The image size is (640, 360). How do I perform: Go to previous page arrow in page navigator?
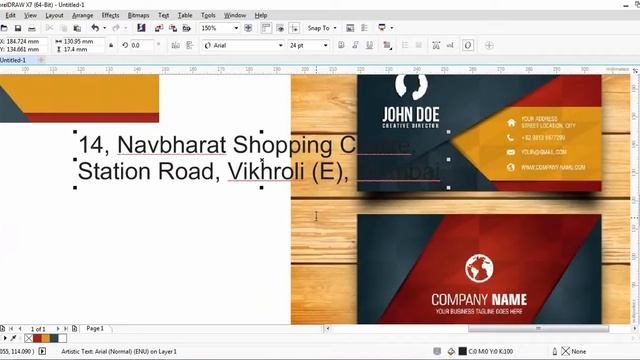click(x=20, y=329)
